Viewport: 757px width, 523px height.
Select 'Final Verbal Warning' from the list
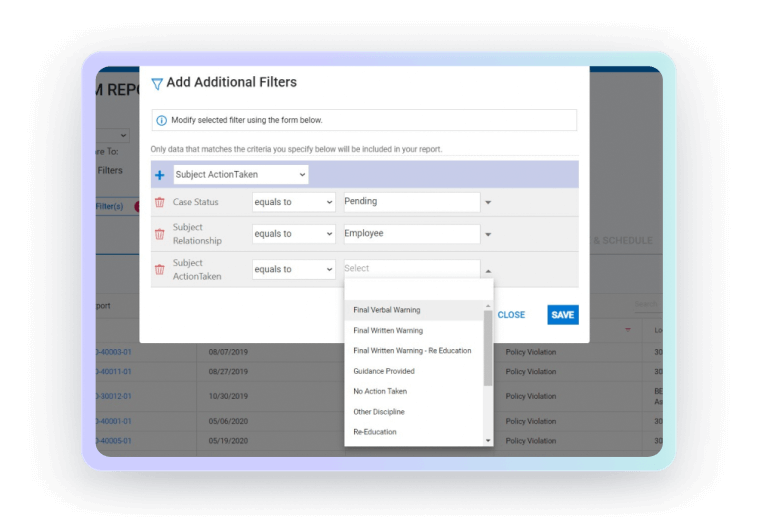click(387, 310)
